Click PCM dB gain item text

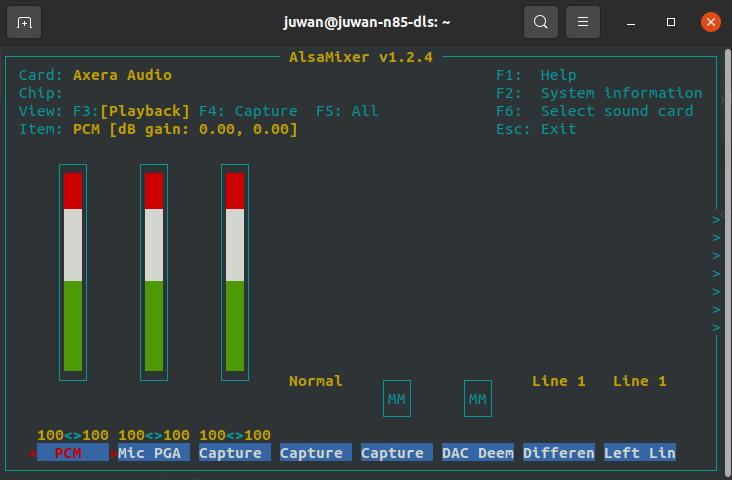(185, 129)
